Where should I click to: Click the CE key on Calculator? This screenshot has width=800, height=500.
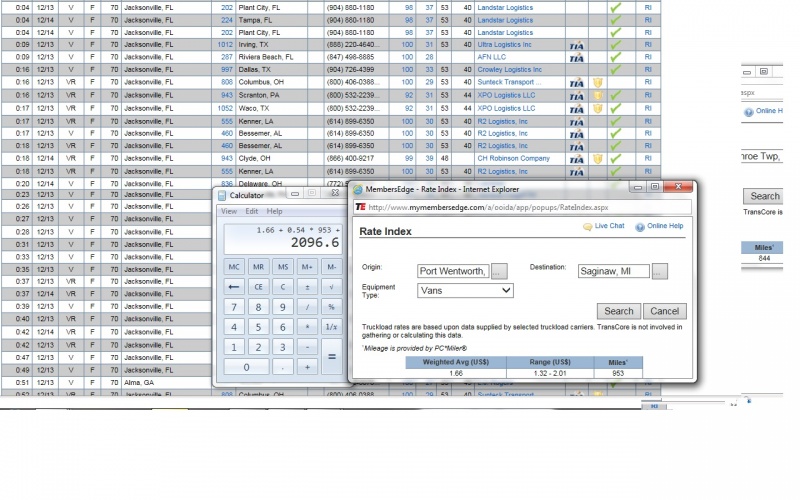point(258,287)
